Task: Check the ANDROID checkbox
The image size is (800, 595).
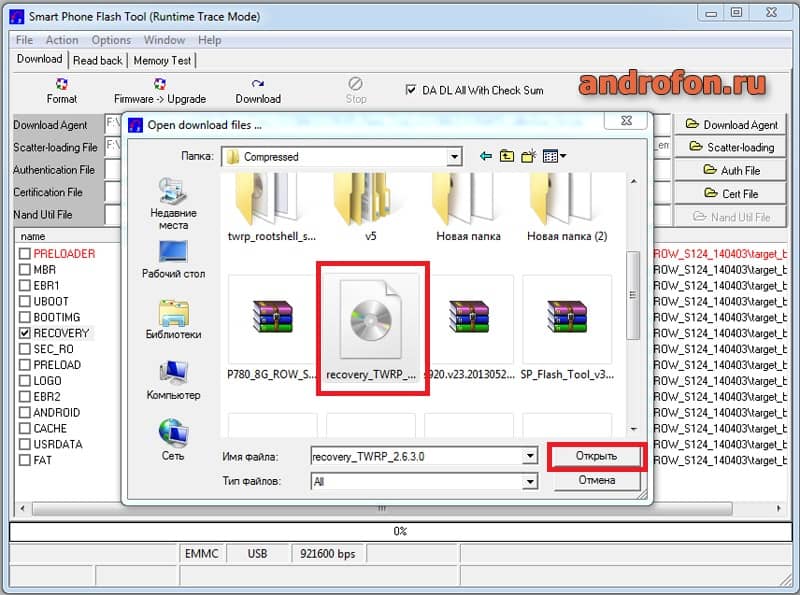Action: click(24, 412)
